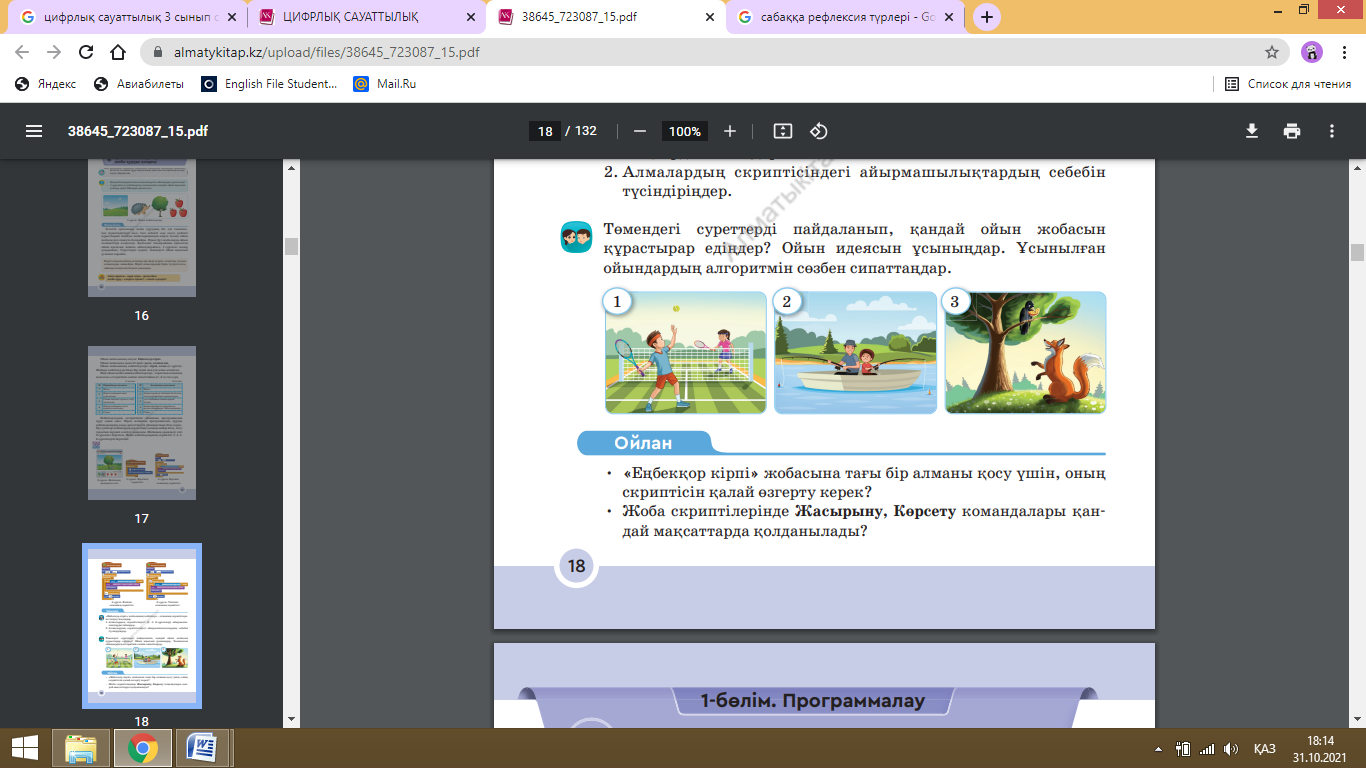Image resolution: width=1366 pixels, height=768 pixels.
Task: Open PDF viewer more actions menu
Action: pyautogui.click(x=1332, y=131)
